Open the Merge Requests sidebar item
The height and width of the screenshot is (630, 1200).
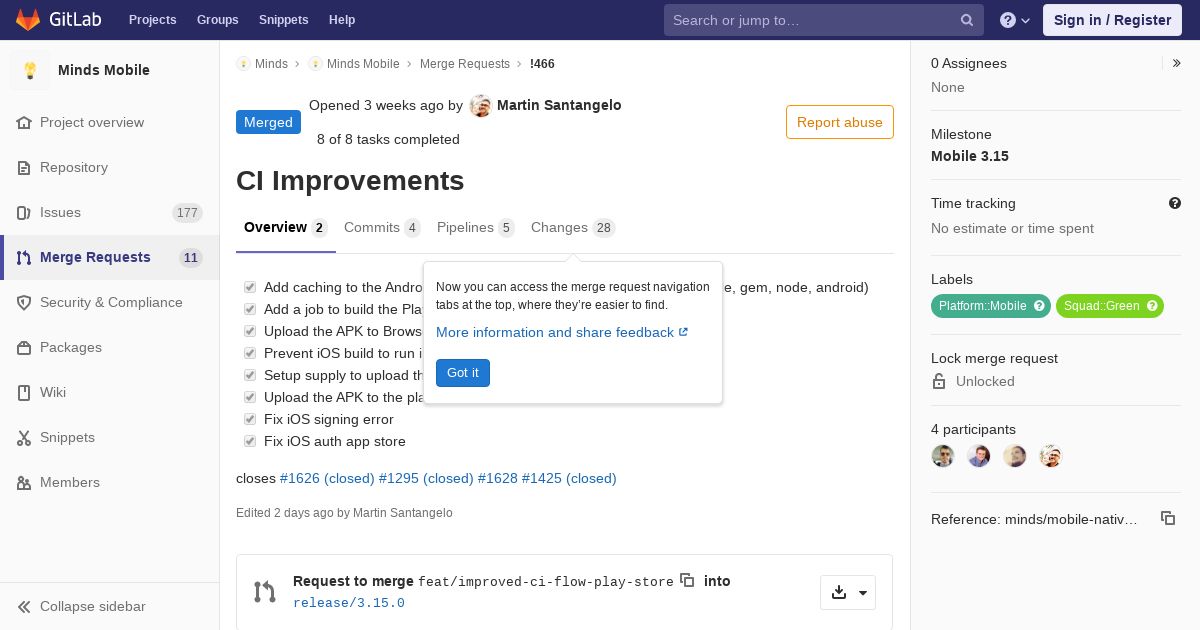click(x=110, y=257)
